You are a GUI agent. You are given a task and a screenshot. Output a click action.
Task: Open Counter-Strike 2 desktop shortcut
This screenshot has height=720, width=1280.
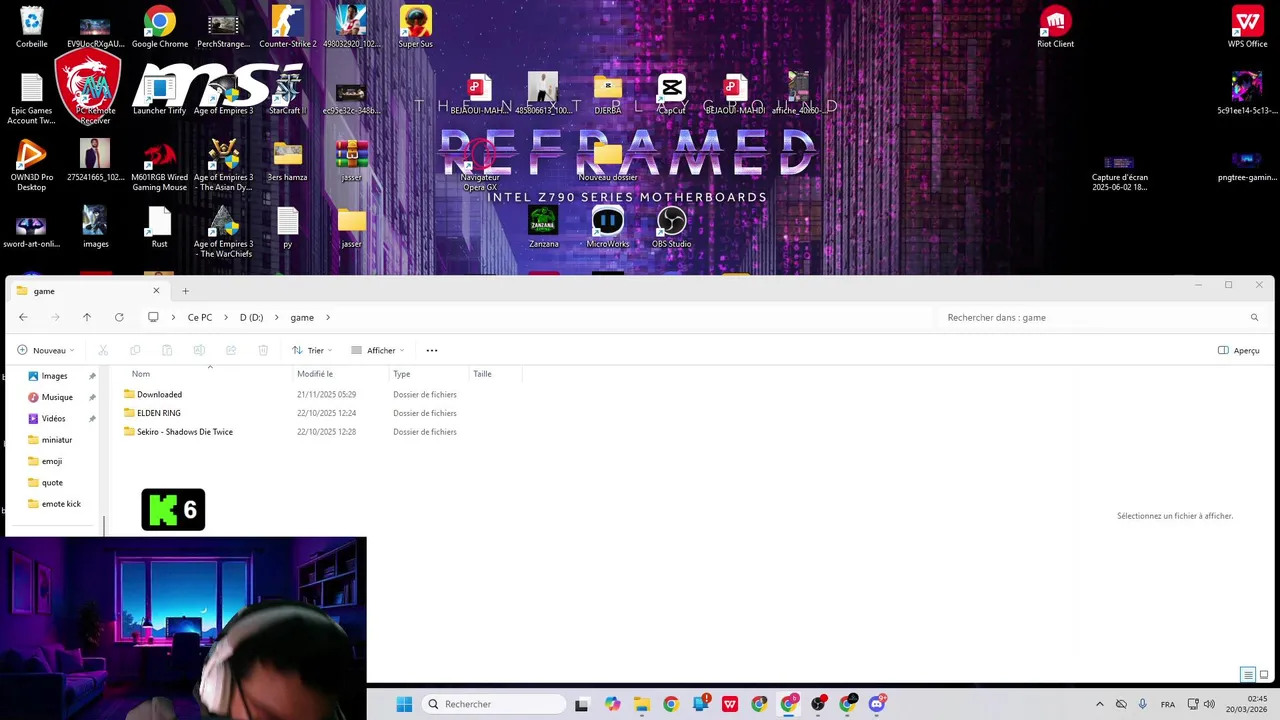[288, 27]
